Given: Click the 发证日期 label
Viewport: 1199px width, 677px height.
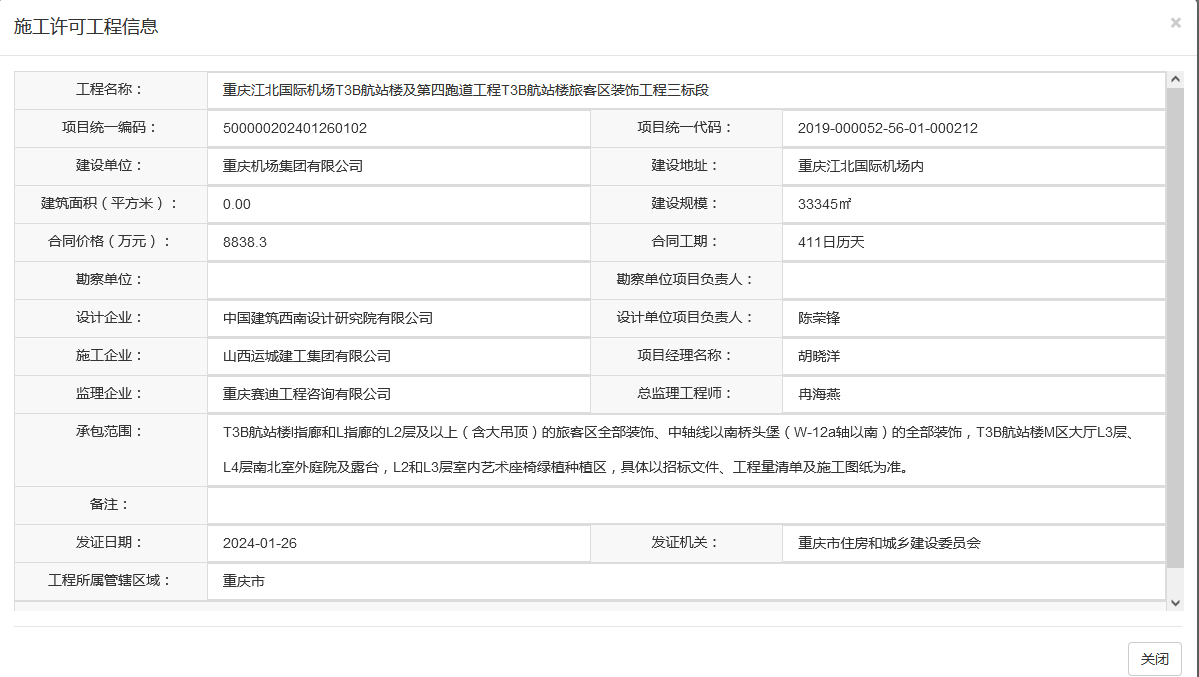Looking at the screenshot, I should 110,542.
